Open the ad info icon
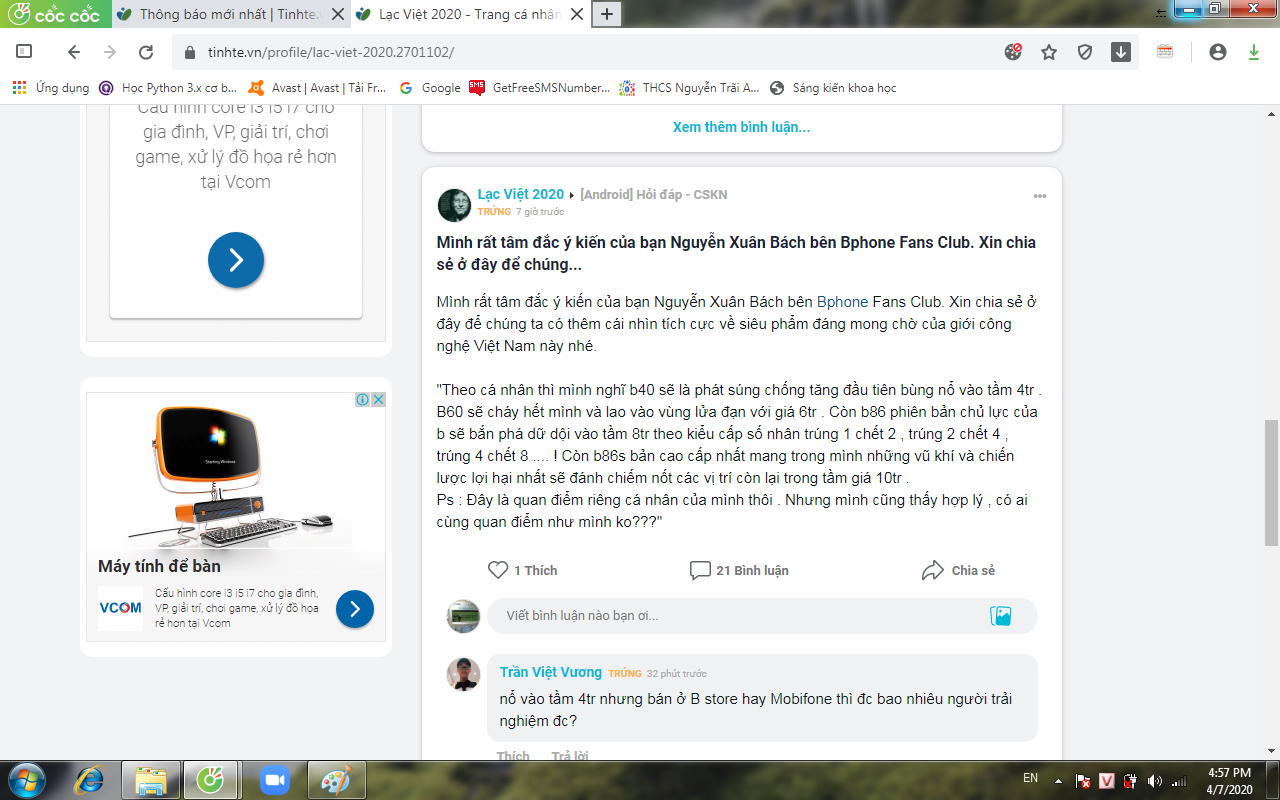Viewport: 1280px width, 800px height. point(363,399)
